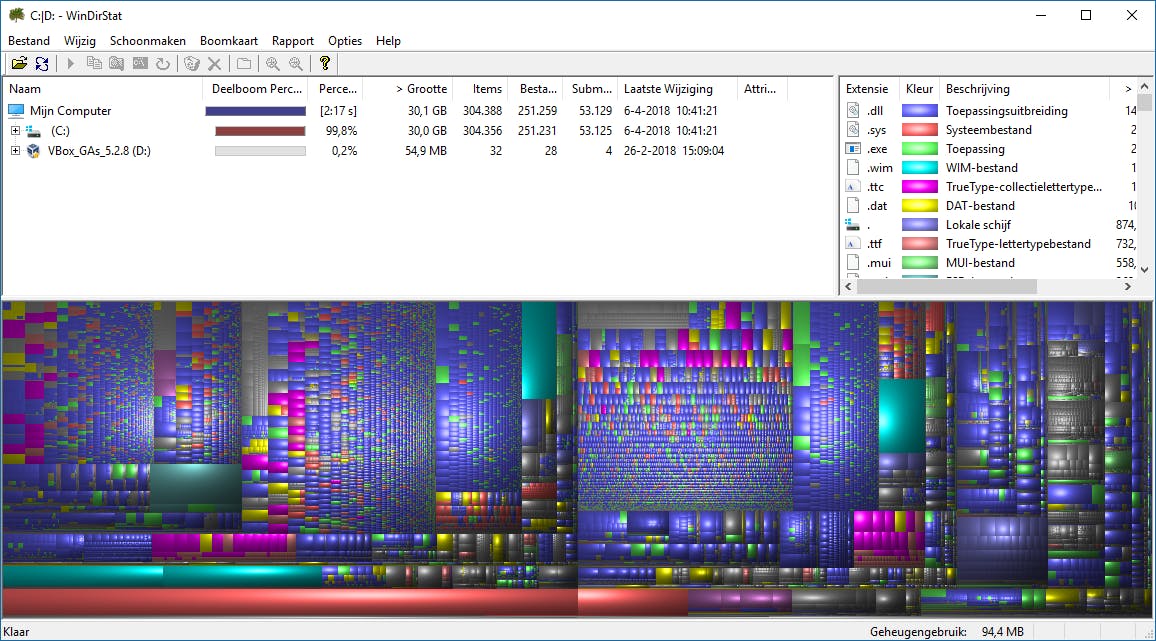Click the copy path toolbar icon
The width and height of the screenshot is (1156, 641).
(x=94, y=64)
